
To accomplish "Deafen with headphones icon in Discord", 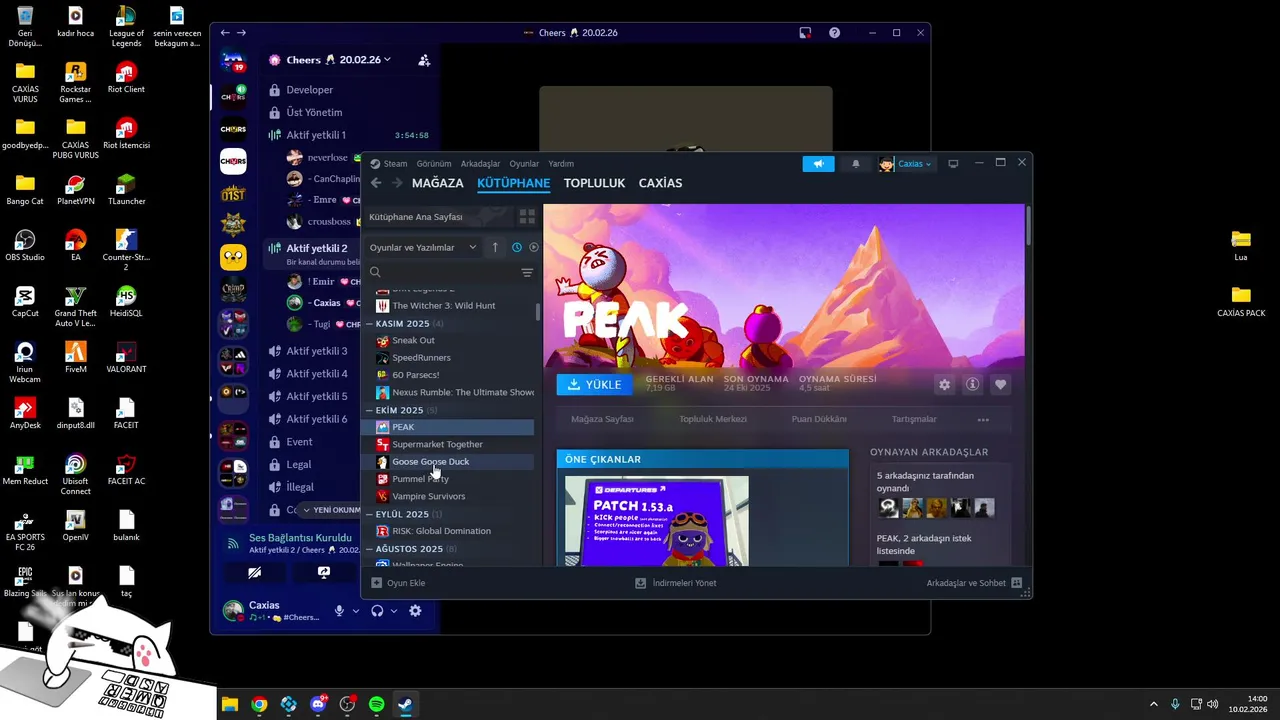I will (377, 611).
